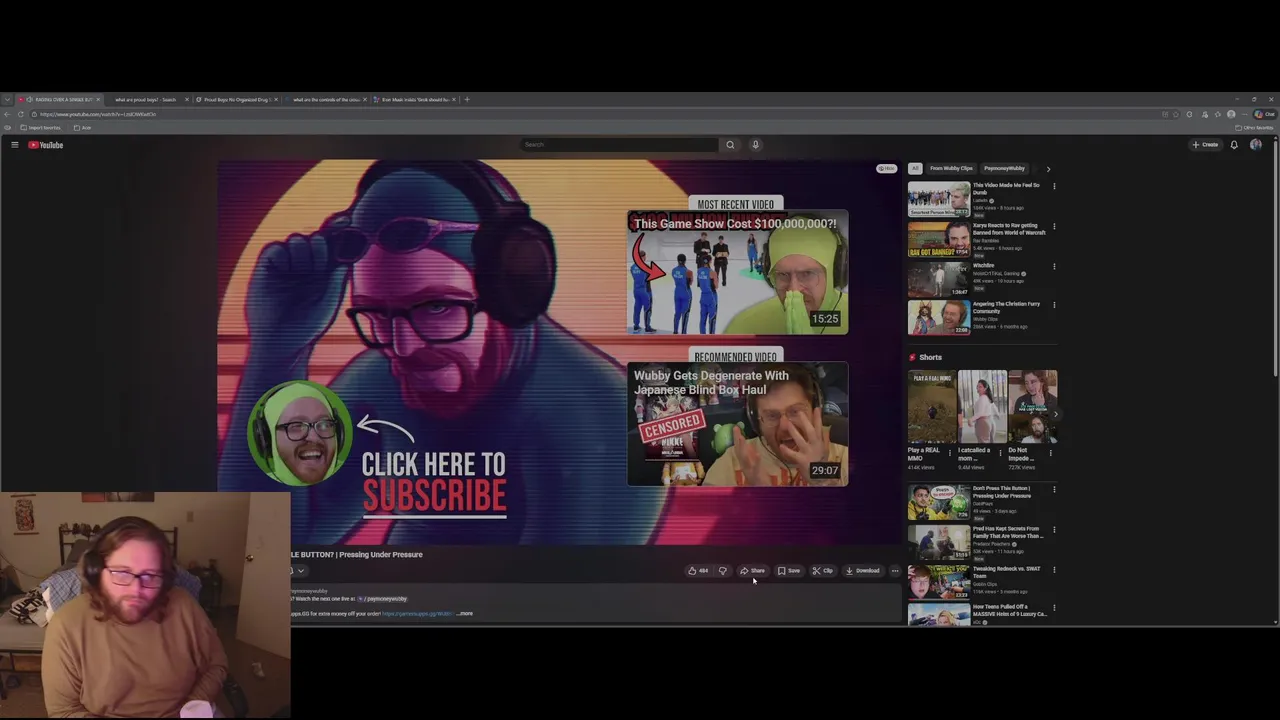Image resolution: width=1280 pixels, height=720 pixels.
Task: Open YouTube notifications bell
Action: [1234, 145]
